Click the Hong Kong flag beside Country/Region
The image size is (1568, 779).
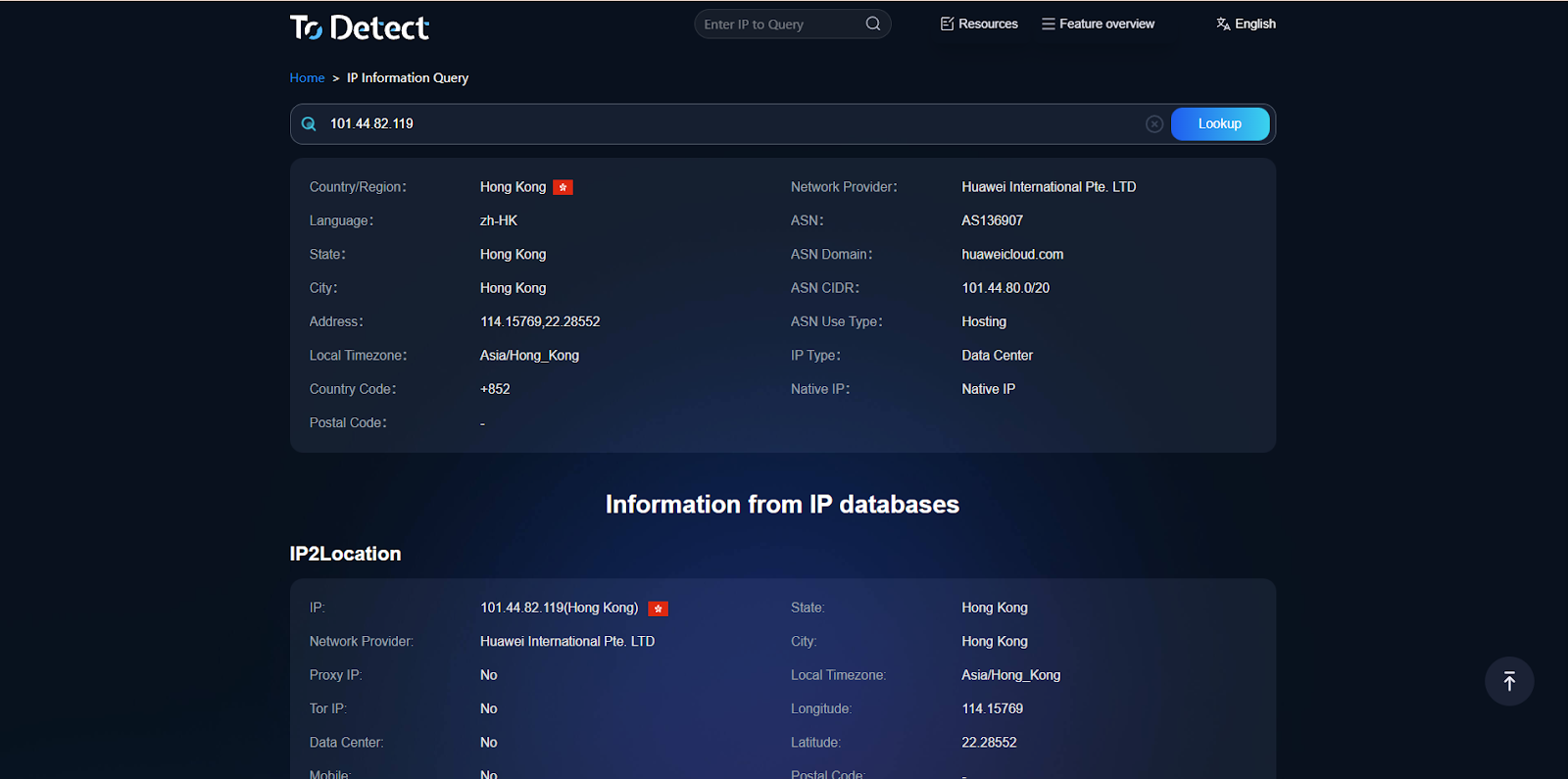pos(563,187)
